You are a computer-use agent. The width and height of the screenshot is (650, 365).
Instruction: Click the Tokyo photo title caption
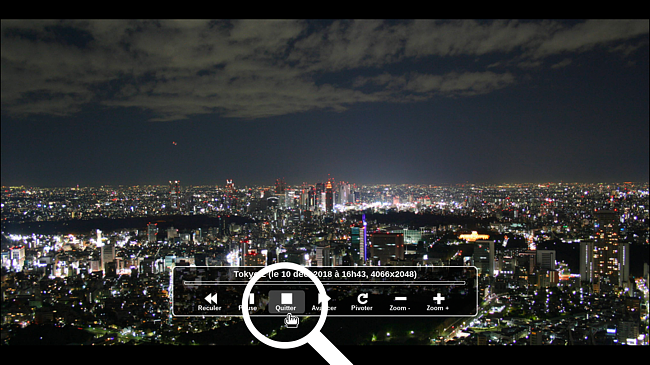tap(325, 274)
